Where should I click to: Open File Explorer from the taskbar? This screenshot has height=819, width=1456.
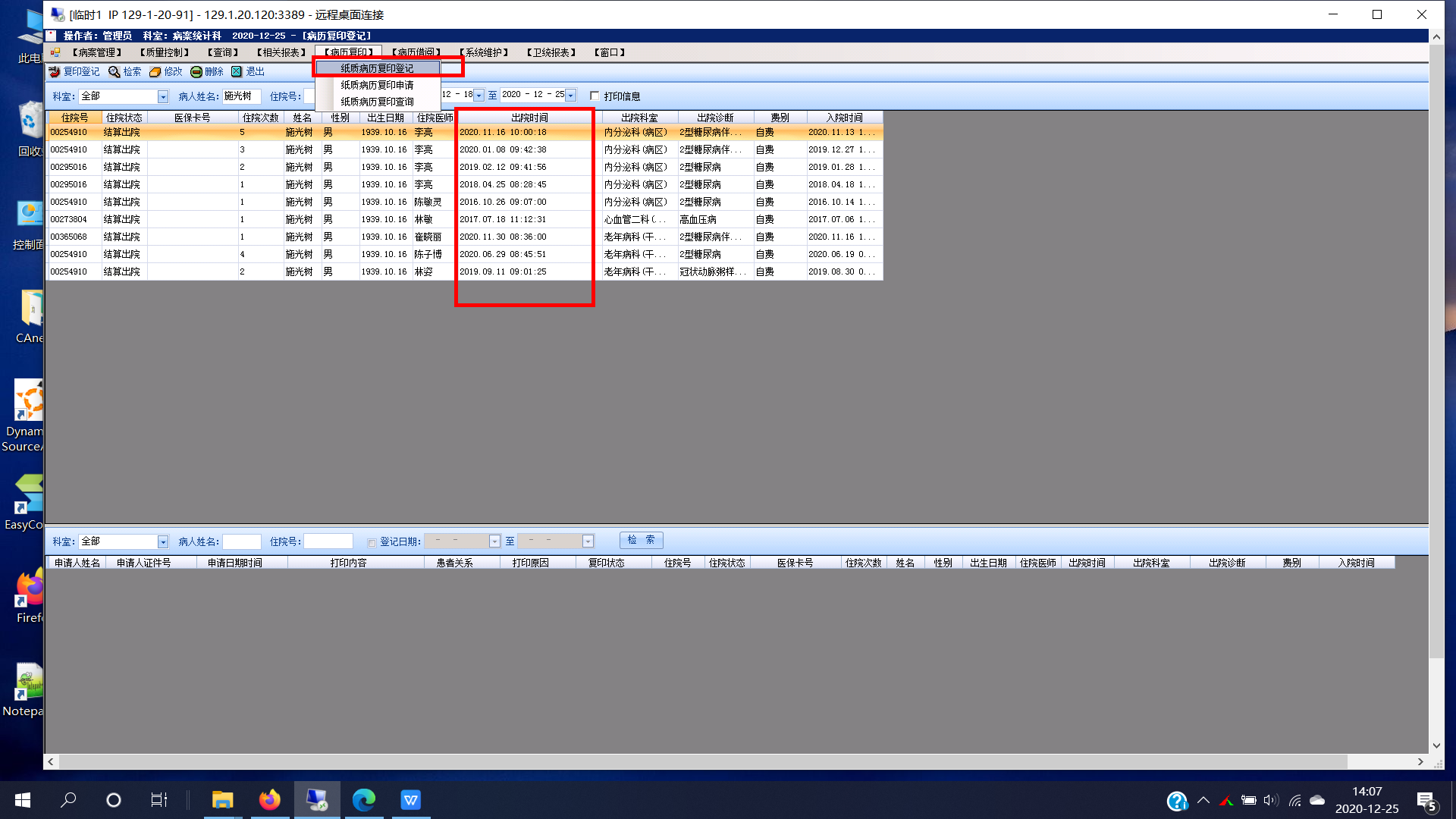222,800
